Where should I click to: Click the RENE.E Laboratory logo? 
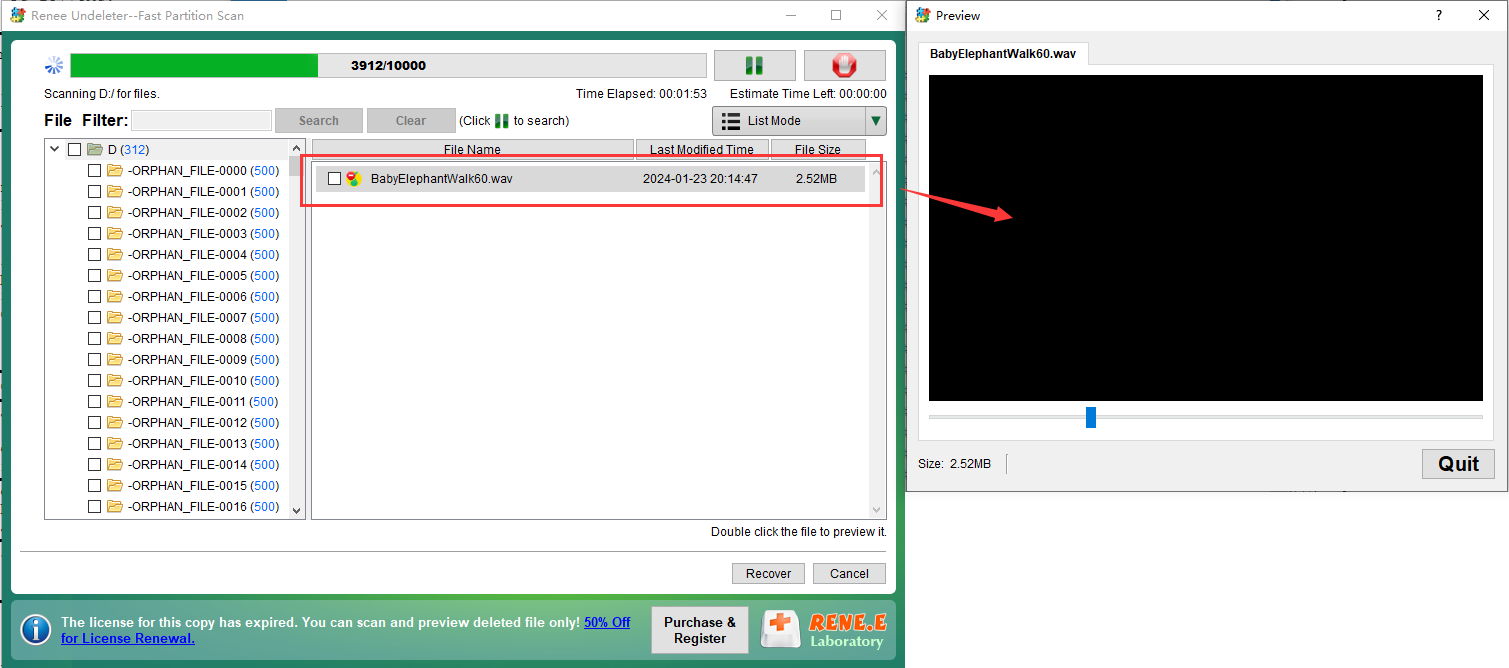[823, 630]
